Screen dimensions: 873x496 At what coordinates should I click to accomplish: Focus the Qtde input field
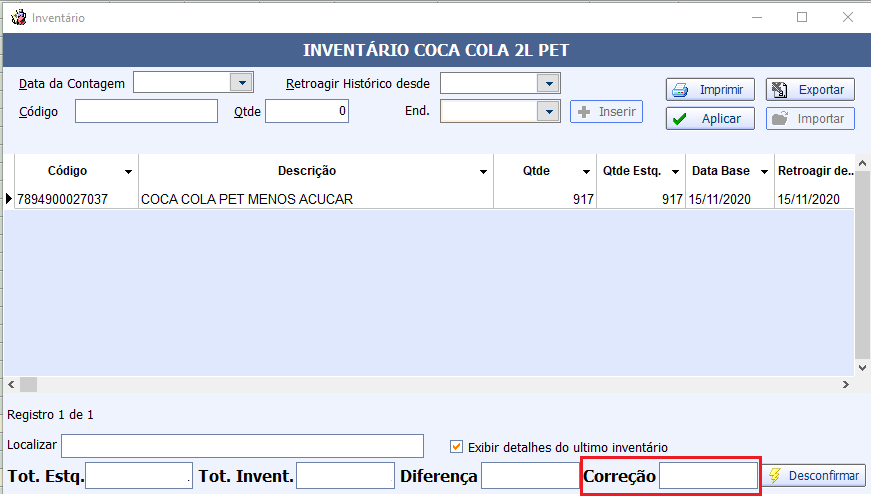(x=307, y=111)
